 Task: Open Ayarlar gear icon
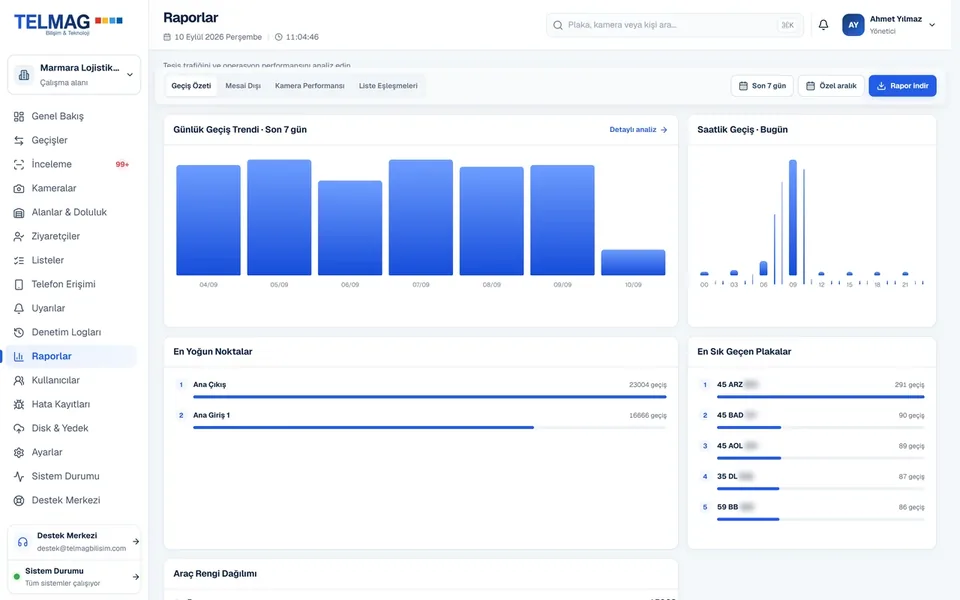coord(19,452)
